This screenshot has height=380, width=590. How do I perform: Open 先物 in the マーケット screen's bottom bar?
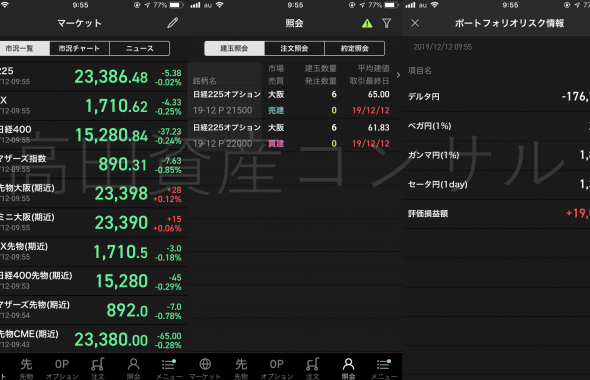[x=26, y=368]
